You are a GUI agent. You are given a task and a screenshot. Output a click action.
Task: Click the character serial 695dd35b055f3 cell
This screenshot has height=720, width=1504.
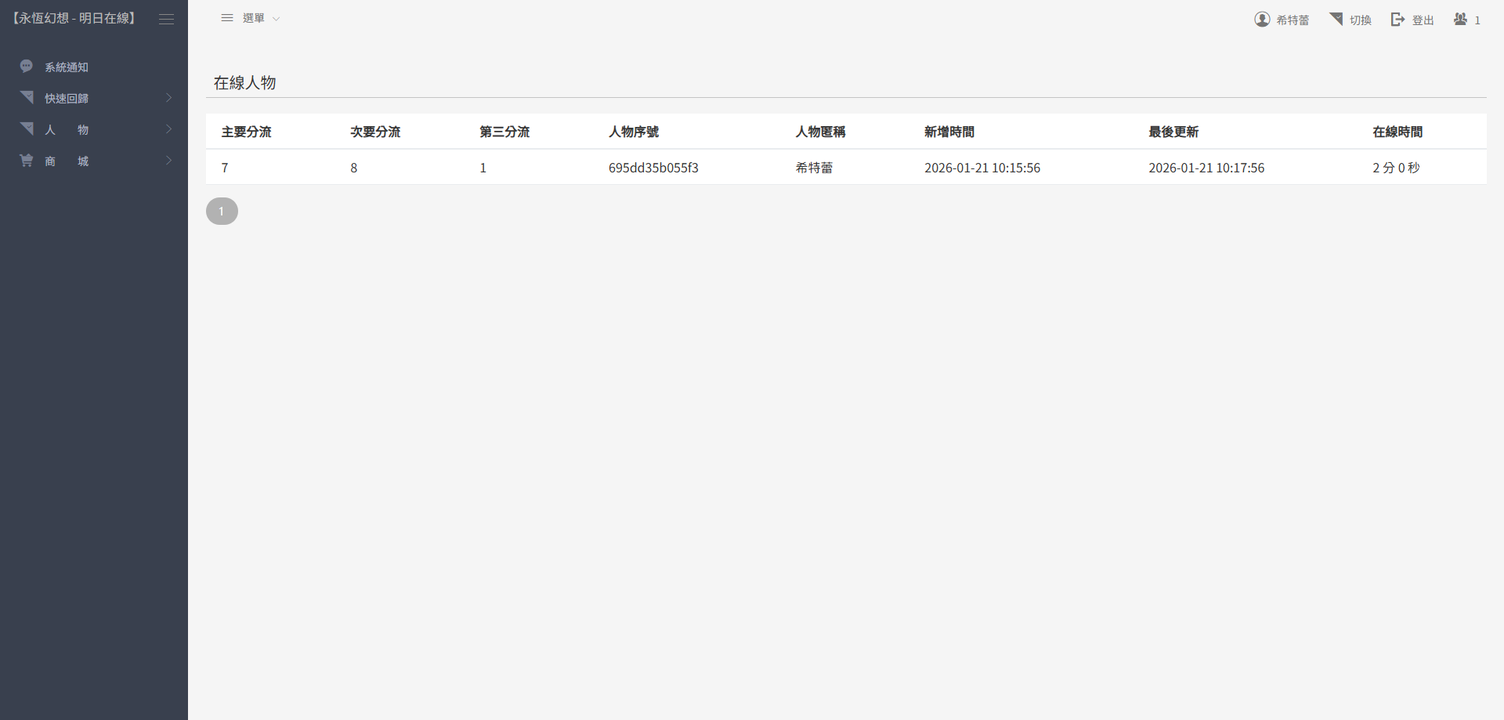tap(653, 168)
